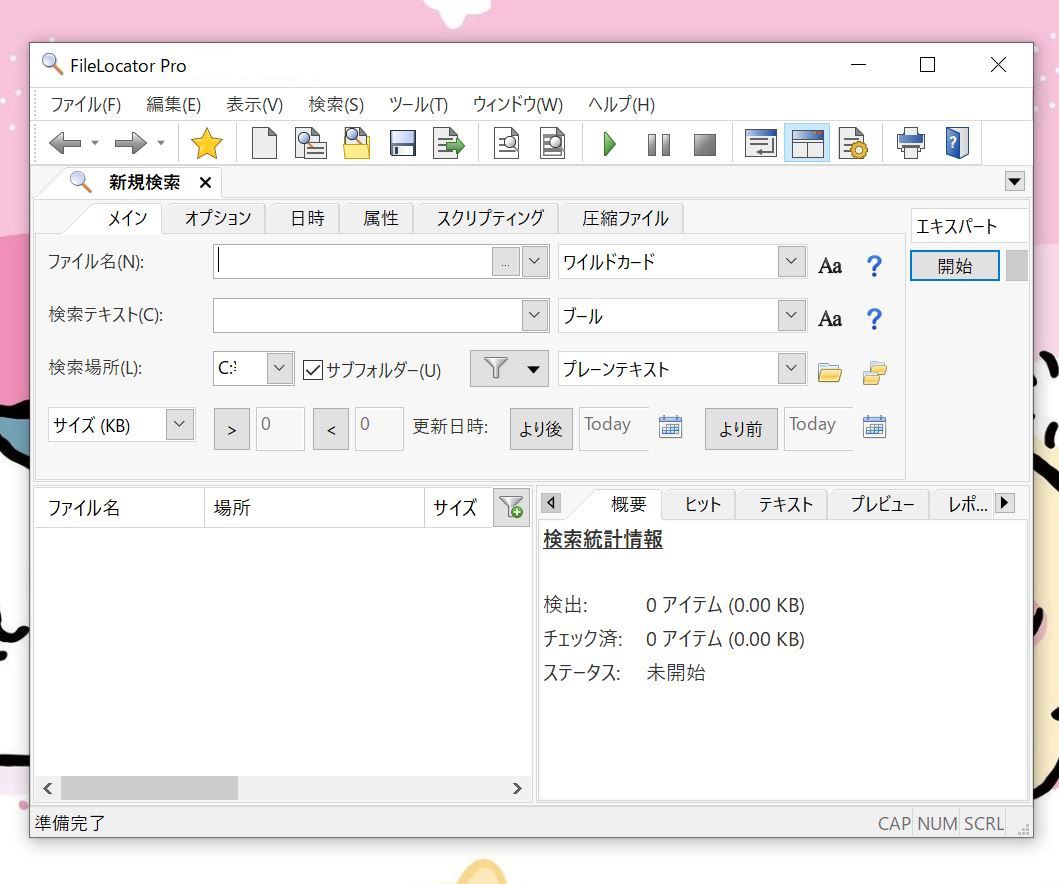
Task: Create a new search with blank page icon
Action: pos(264,143)
